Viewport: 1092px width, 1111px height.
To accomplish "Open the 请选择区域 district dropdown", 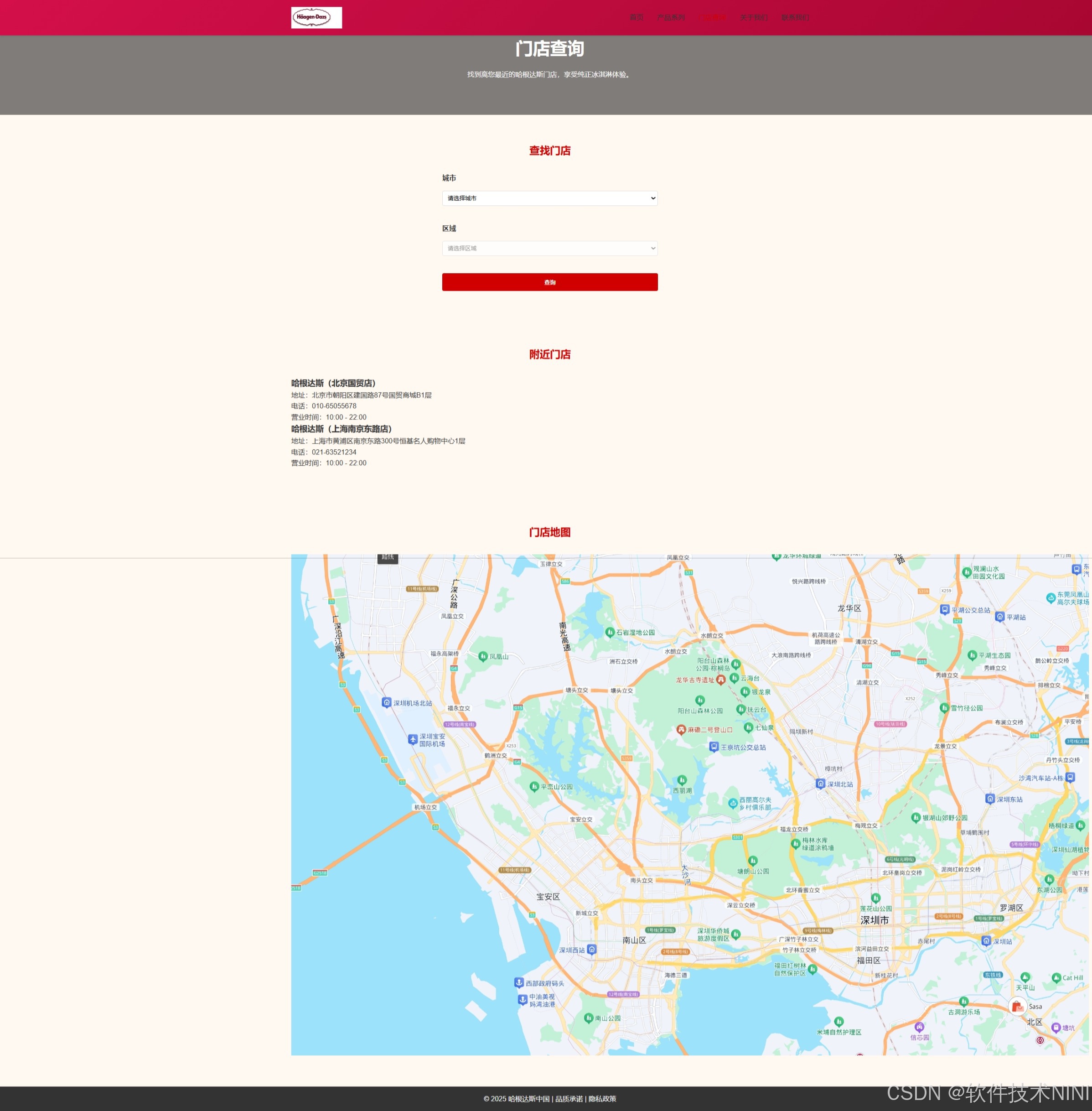I will 549,249.
